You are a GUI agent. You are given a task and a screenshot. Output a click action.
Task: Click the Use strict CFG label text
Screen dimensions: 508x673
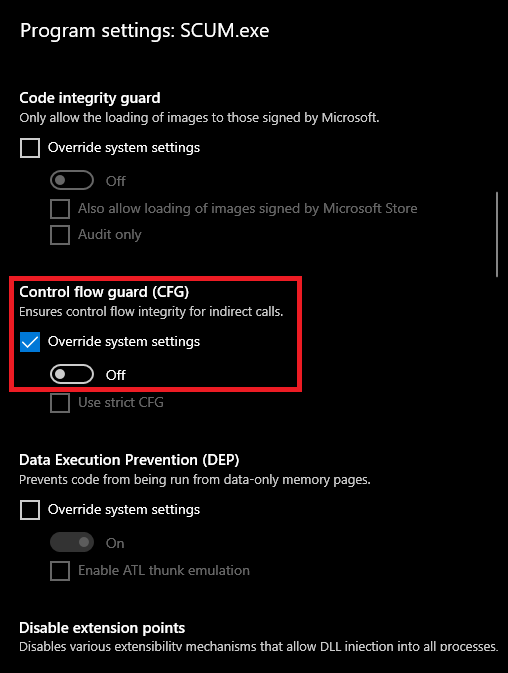121,403
